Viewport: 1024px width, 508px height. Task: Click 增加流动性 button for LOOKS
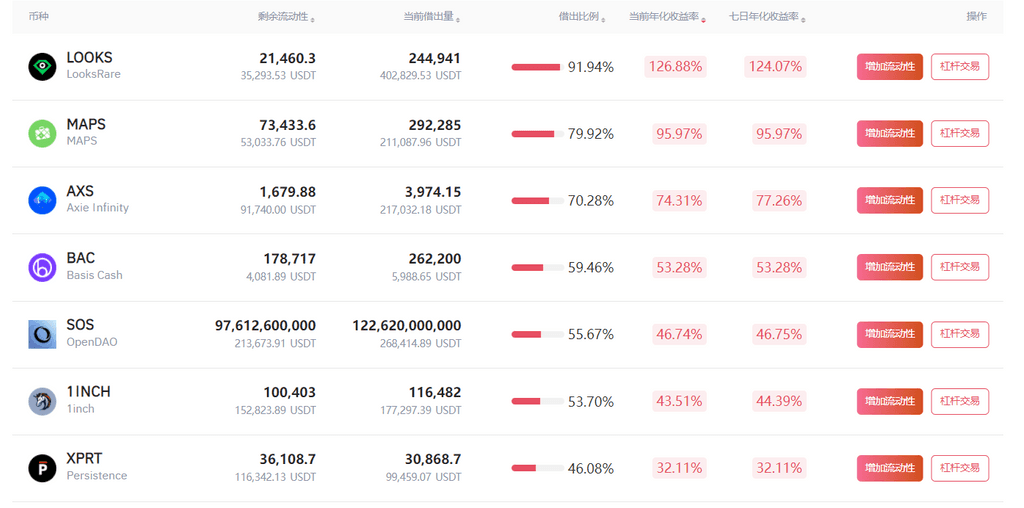(889, 67)
